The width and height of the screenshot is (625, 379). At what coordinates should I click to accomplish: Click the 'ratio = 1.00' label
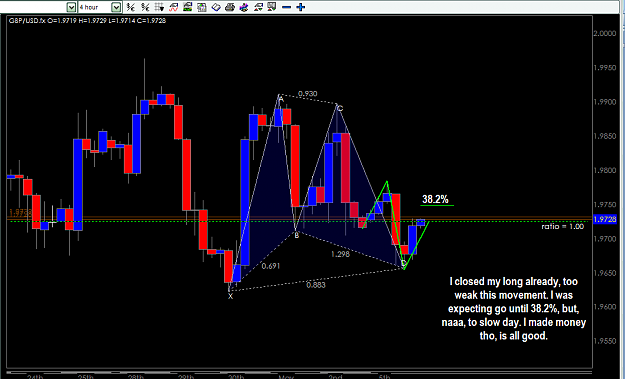562,226
